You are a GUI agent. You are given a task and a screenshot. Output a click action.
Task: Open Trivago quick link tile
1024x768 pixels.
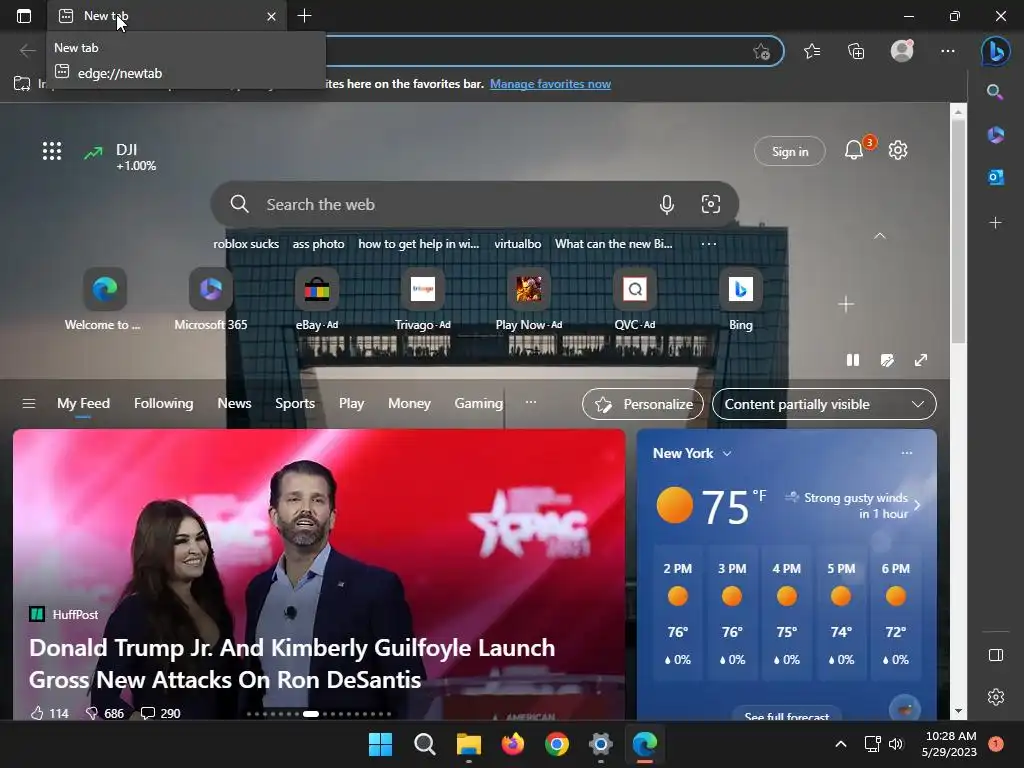click(x=423, y=300)
